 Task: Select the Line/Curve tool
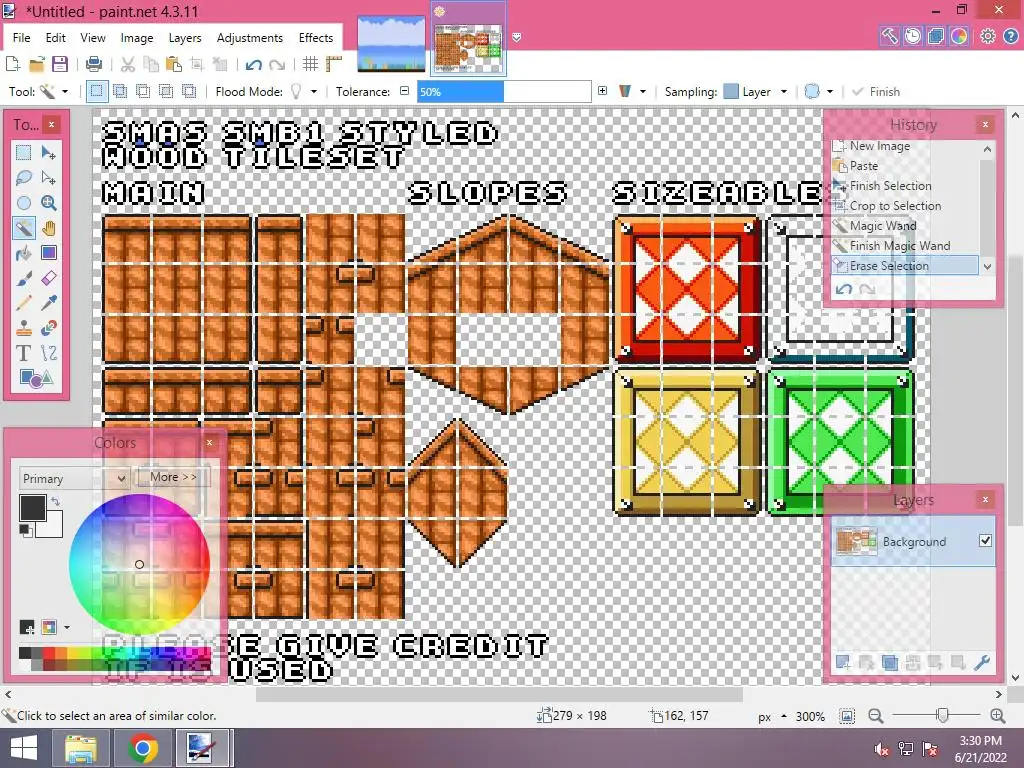(x=48, y=353)
